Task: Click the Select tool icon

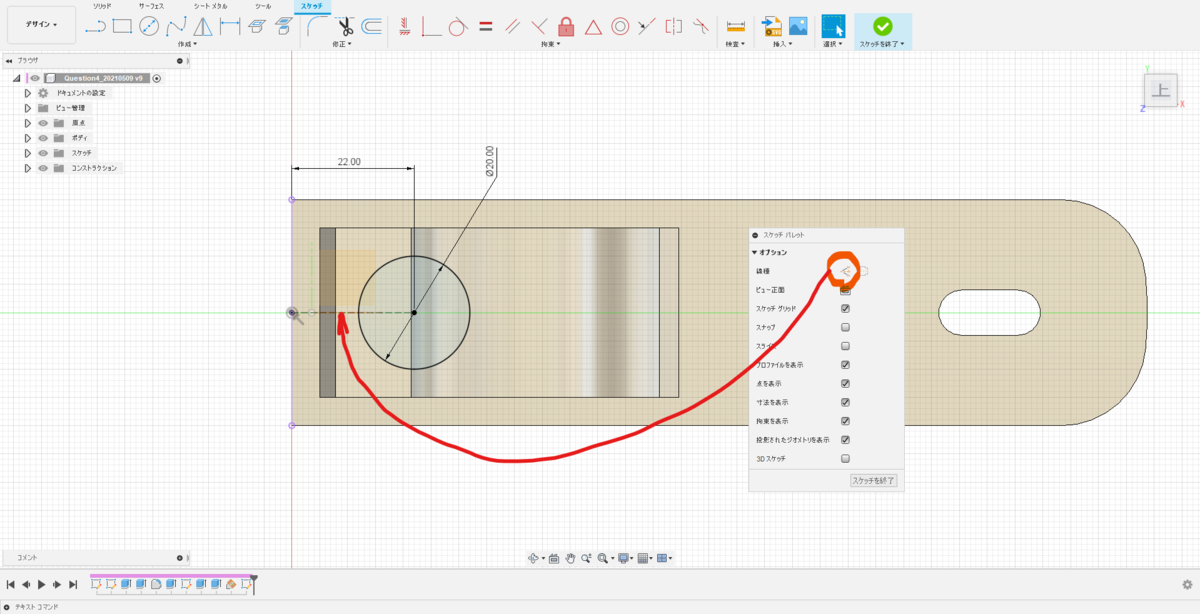Action: click(833, 26)
